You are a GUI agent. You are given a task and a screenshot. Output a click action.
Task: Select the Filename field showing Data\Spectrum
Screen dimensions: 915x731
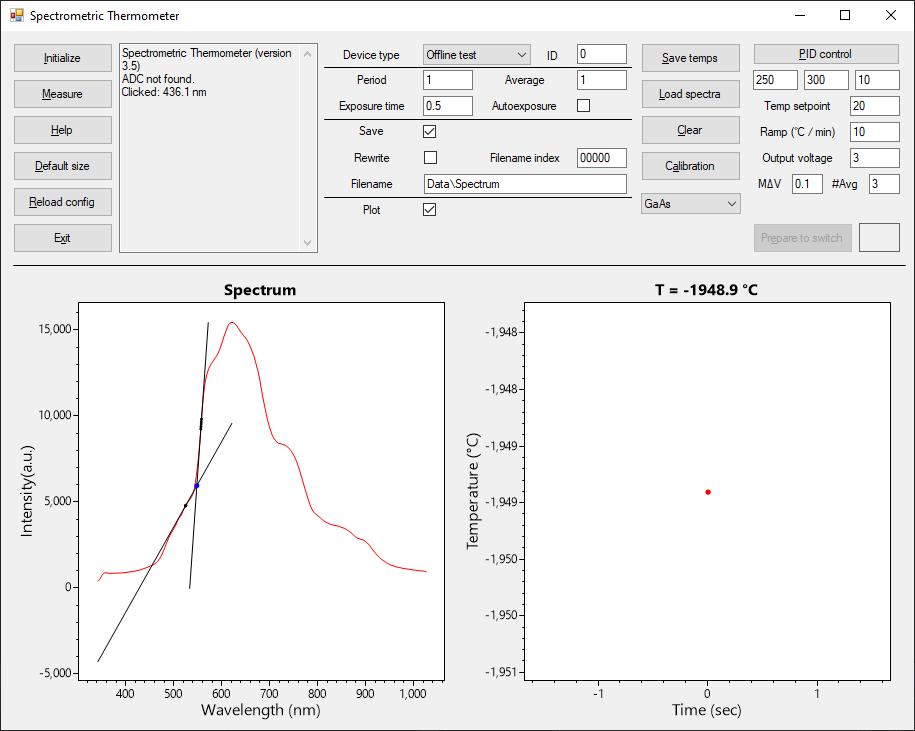(x=524, y=183)
